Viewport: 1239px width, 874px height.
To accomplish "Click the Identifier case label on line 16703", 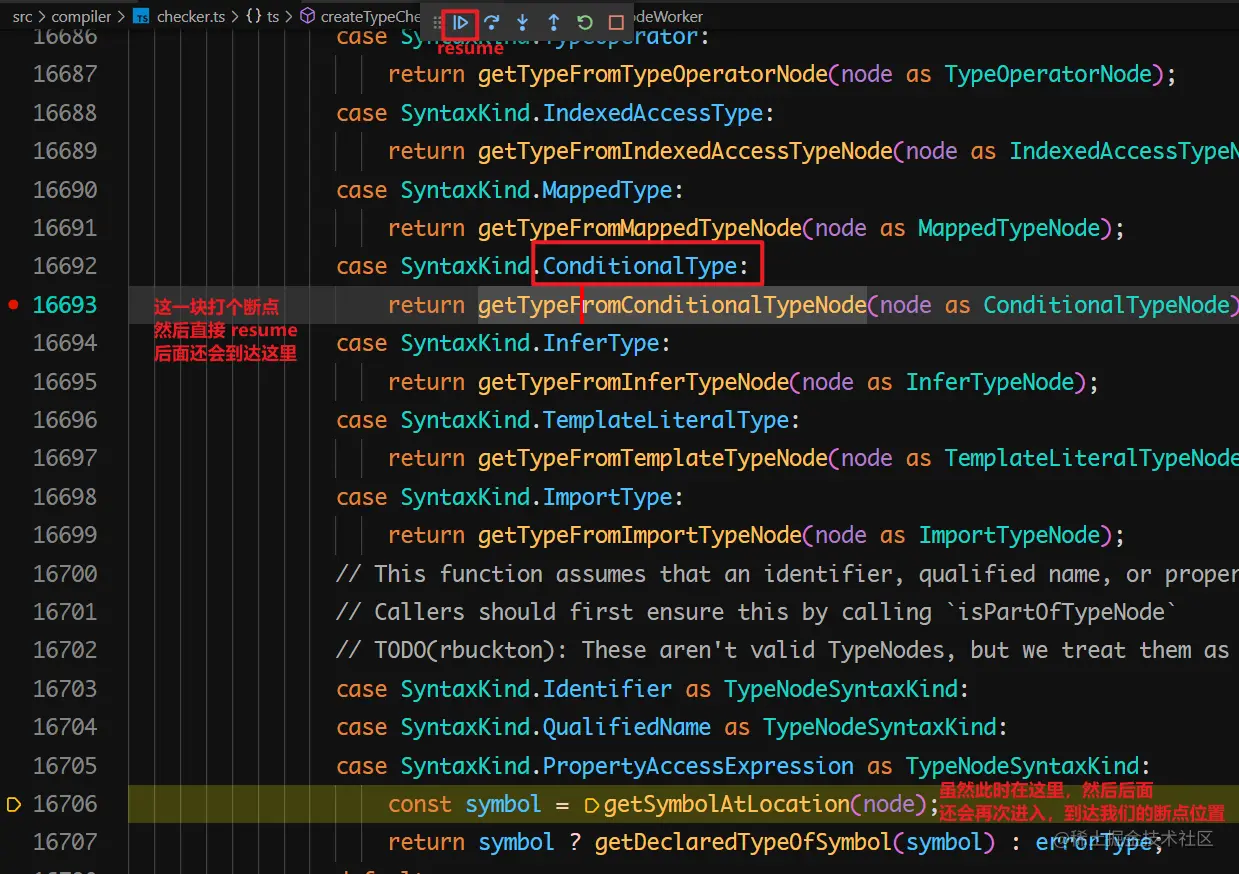I will (607, 689).
